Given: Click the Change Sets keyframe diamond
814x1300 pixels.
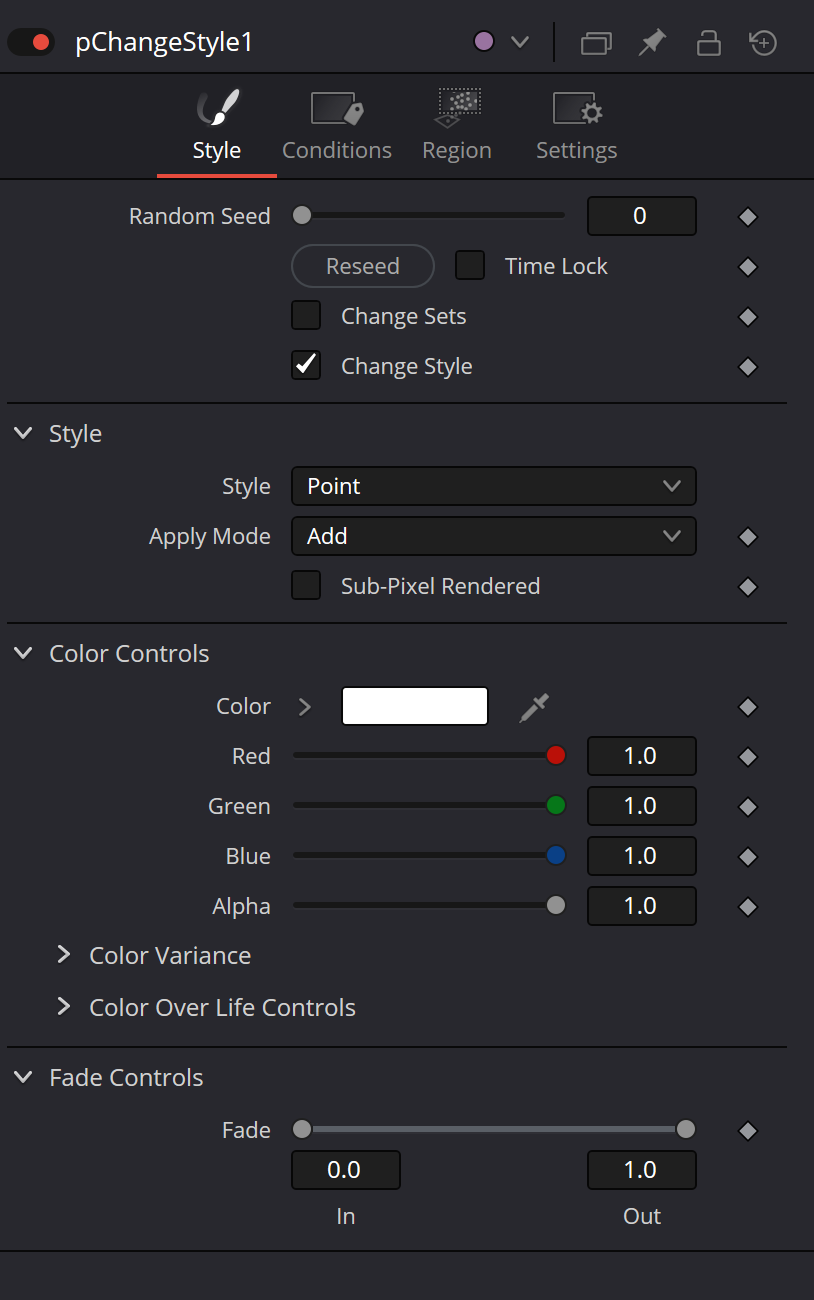Looking at the screenshot, I should (x=747, y=317).
